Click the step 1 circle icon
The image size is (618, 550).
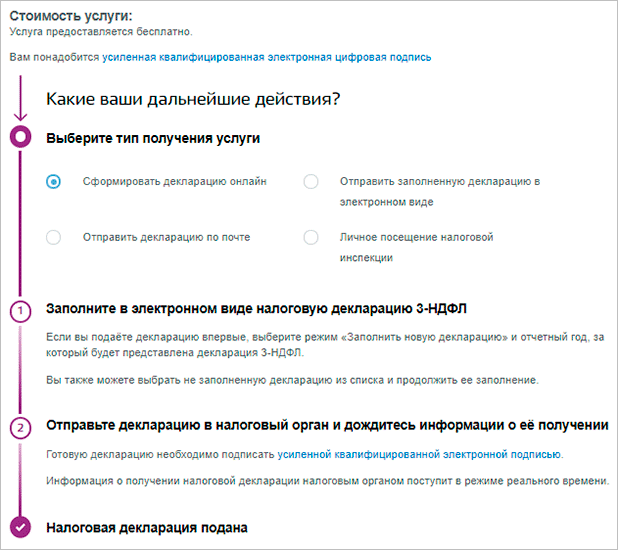(19, 311)
